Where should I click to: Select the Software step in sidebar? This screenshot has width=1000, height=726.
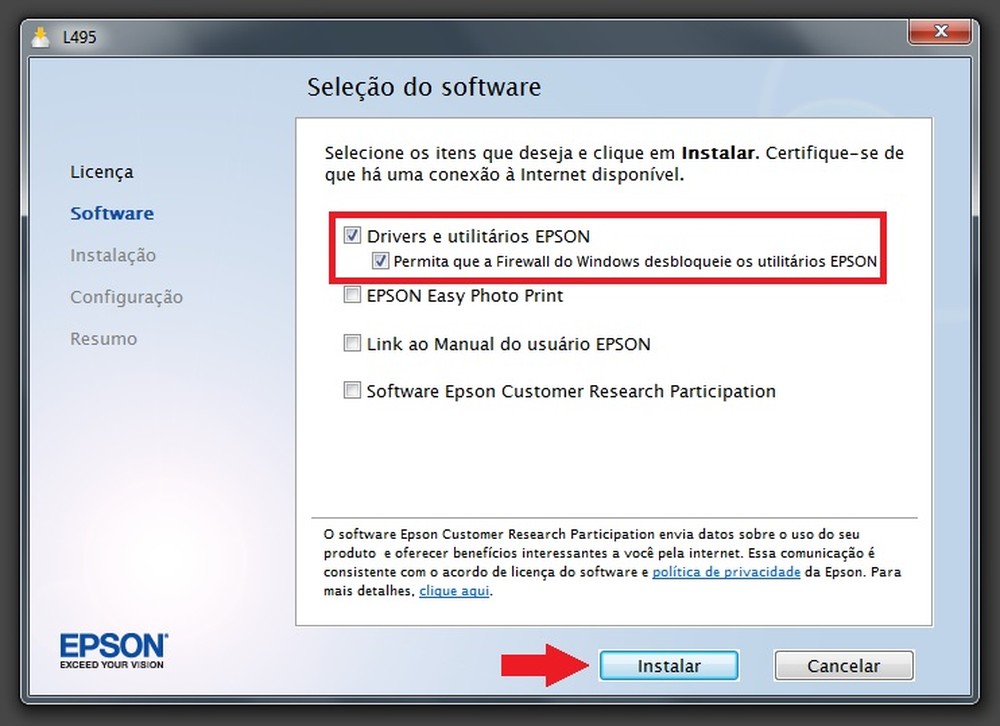112,213
